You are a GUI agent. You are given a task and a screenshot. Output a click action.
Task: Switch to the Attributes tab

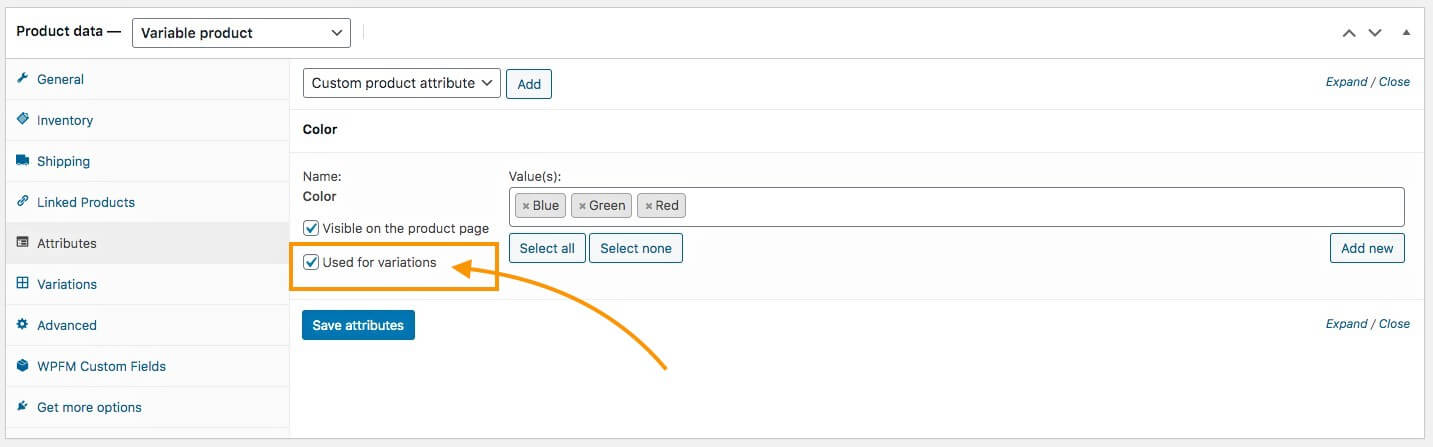tap(67, 243)
